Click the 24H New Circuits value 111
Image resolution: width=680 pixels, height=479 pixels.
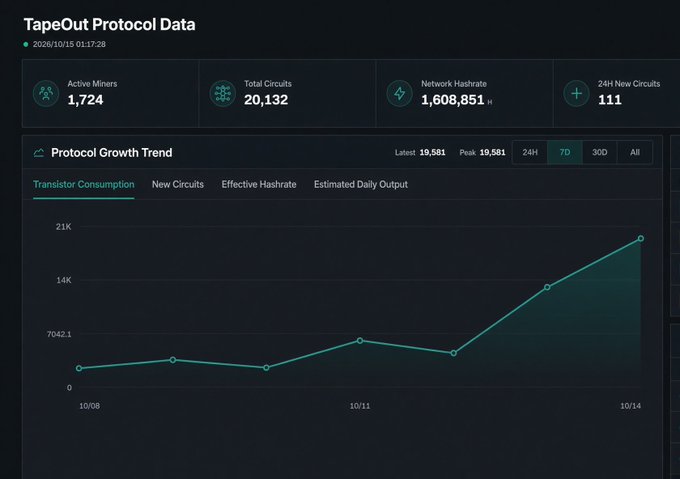(x=610, y=100)
